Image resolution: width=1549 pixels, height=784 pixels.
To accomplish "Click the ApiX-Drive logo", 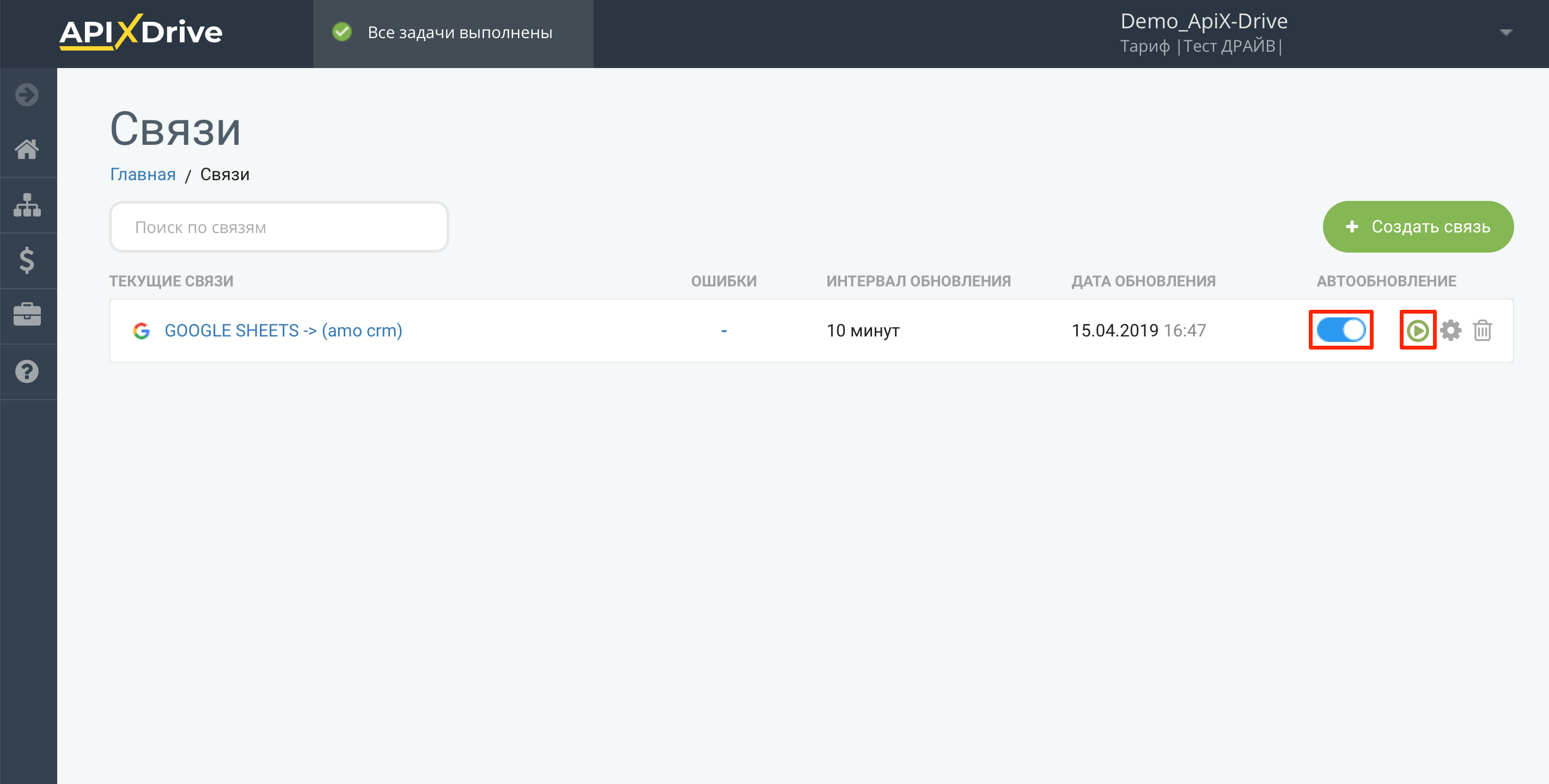I will point(141,33).
